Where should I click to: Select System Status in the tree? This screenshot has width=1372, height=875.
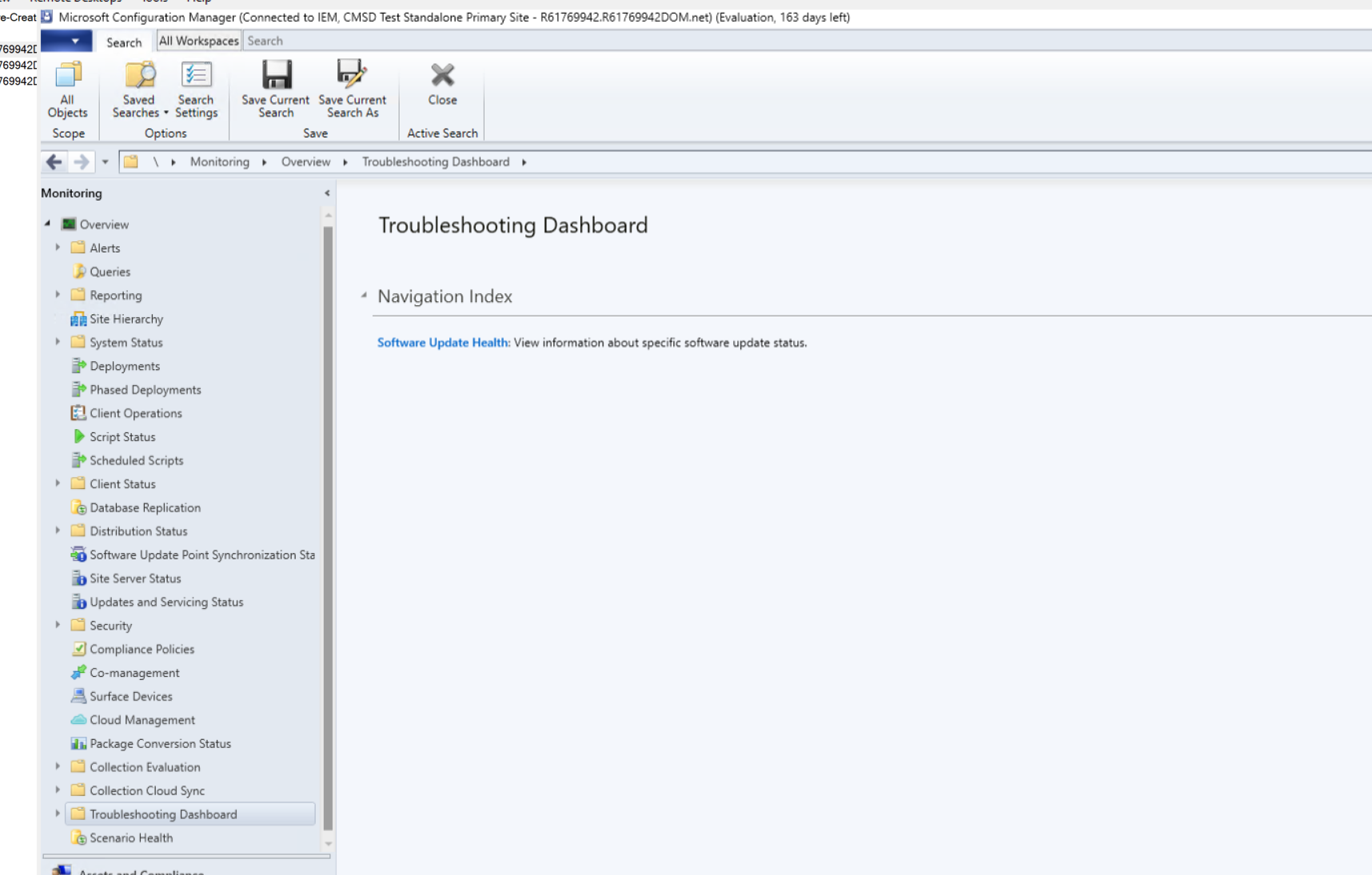(126, 343)
